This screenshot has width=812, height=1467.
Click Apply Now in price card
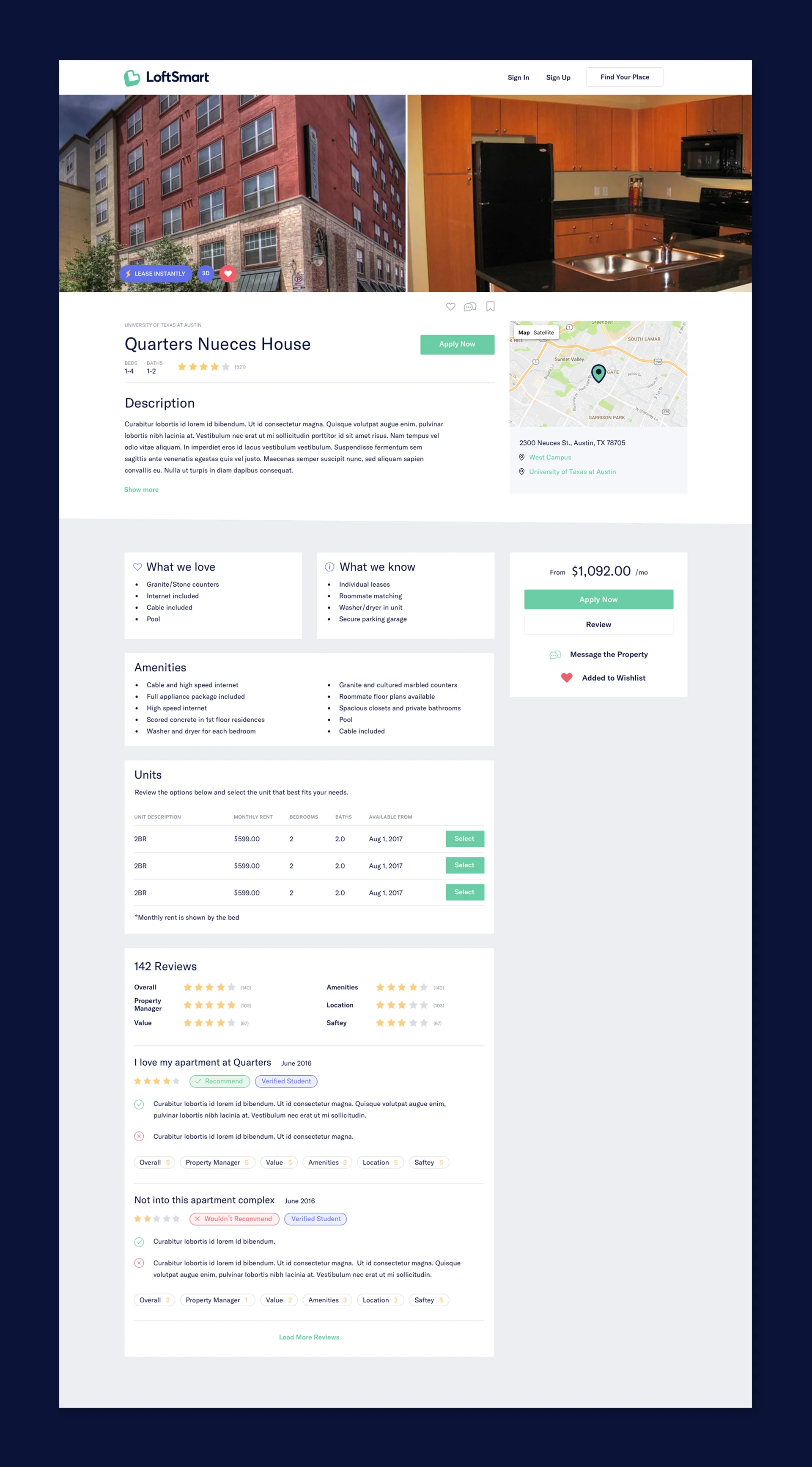(x=598, y=599)
